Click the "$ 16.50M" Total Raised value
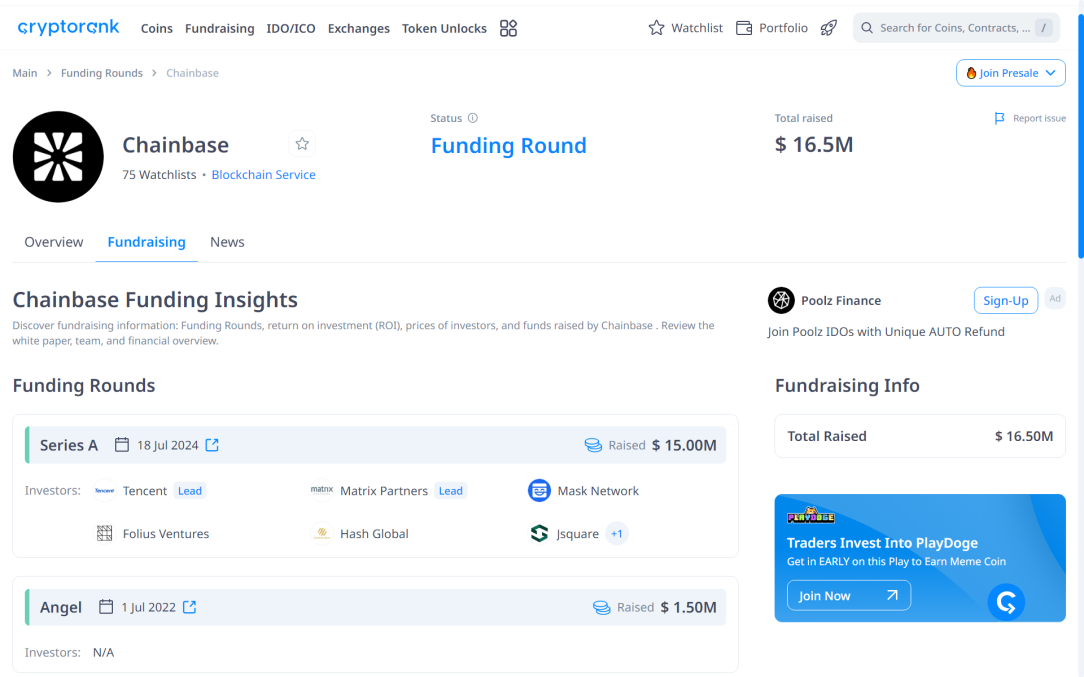 point(1024,436)
